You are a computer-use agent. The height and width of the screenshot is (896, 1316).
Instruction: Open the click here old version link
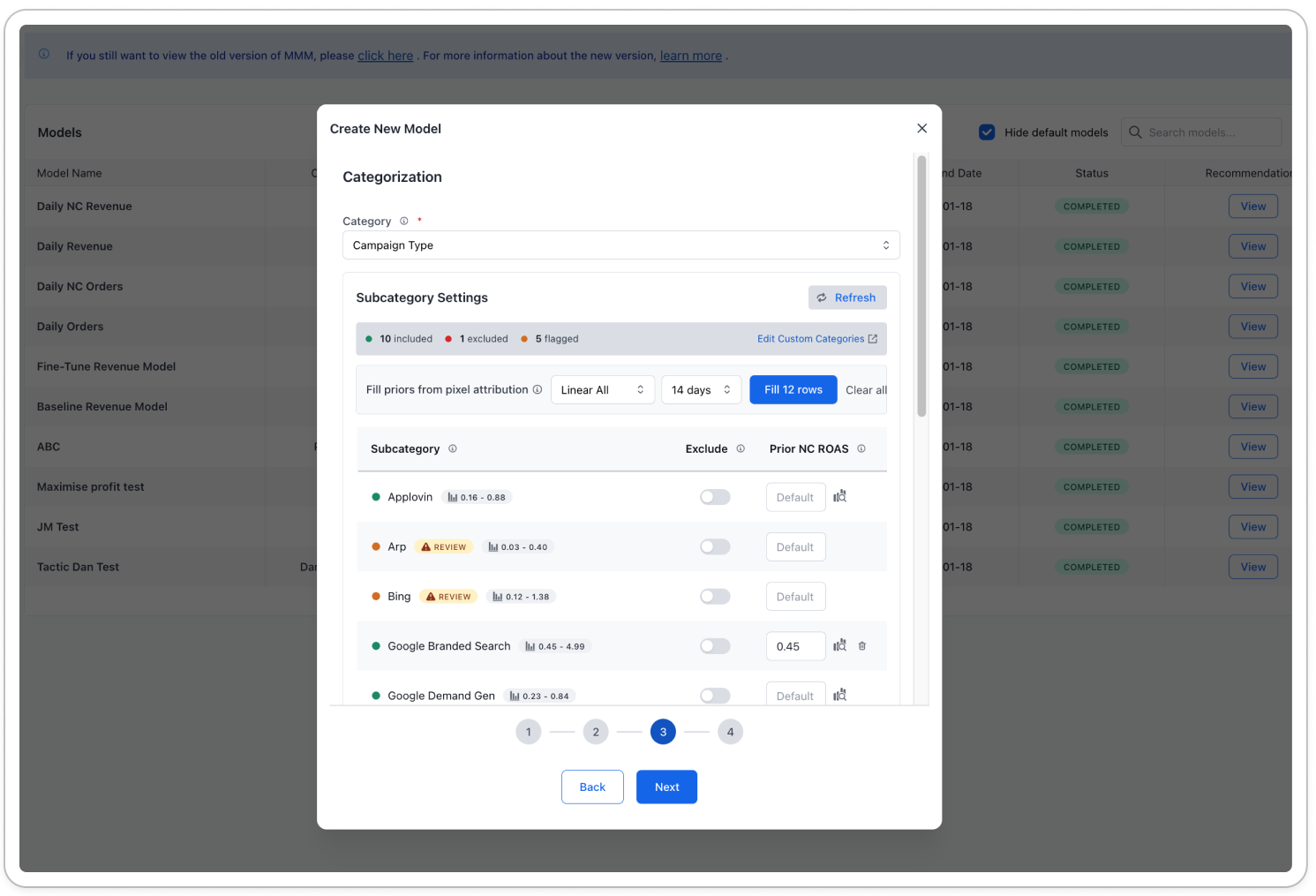coord(385,56)
